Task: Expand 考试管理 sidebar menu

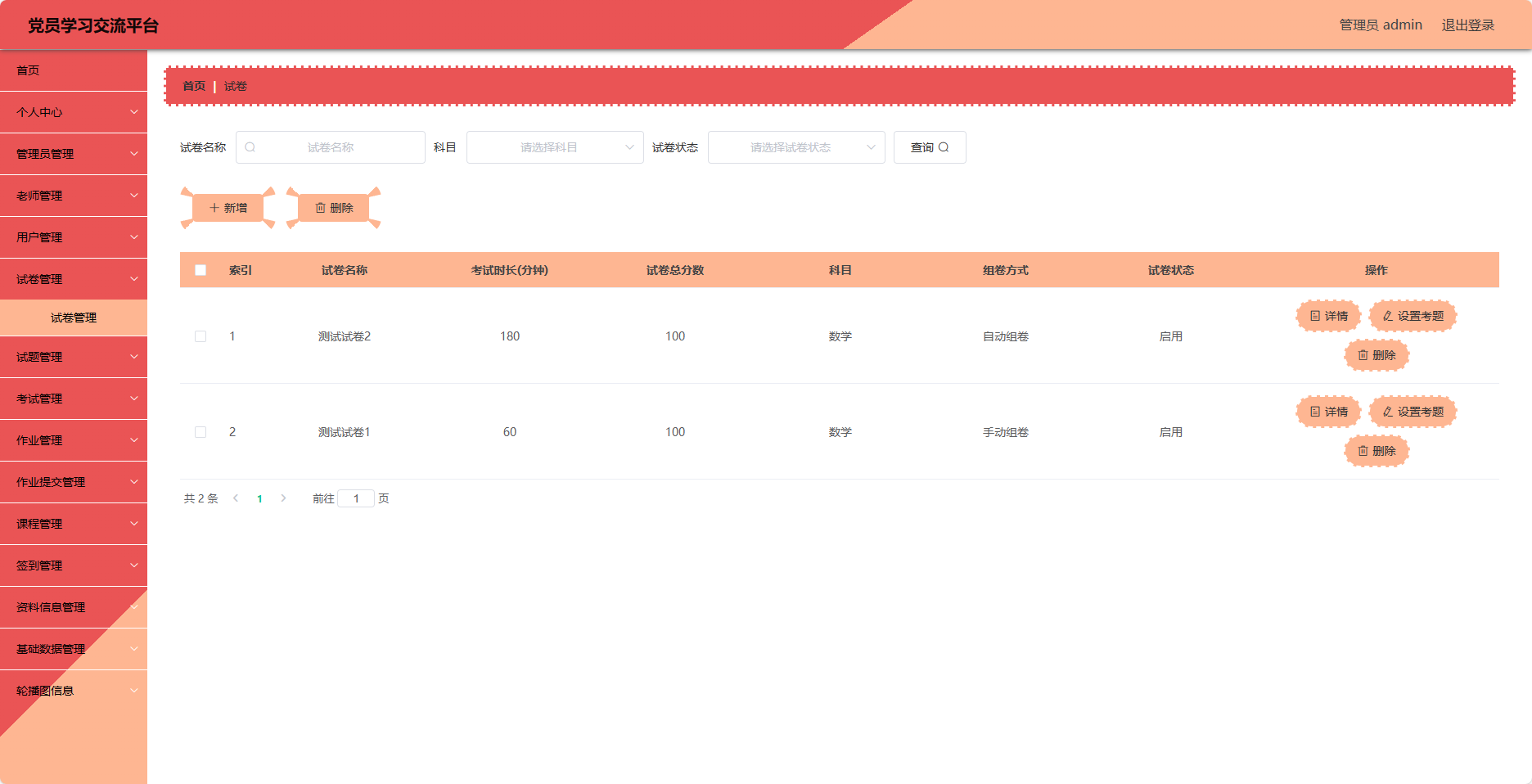Action: (74, 399)
